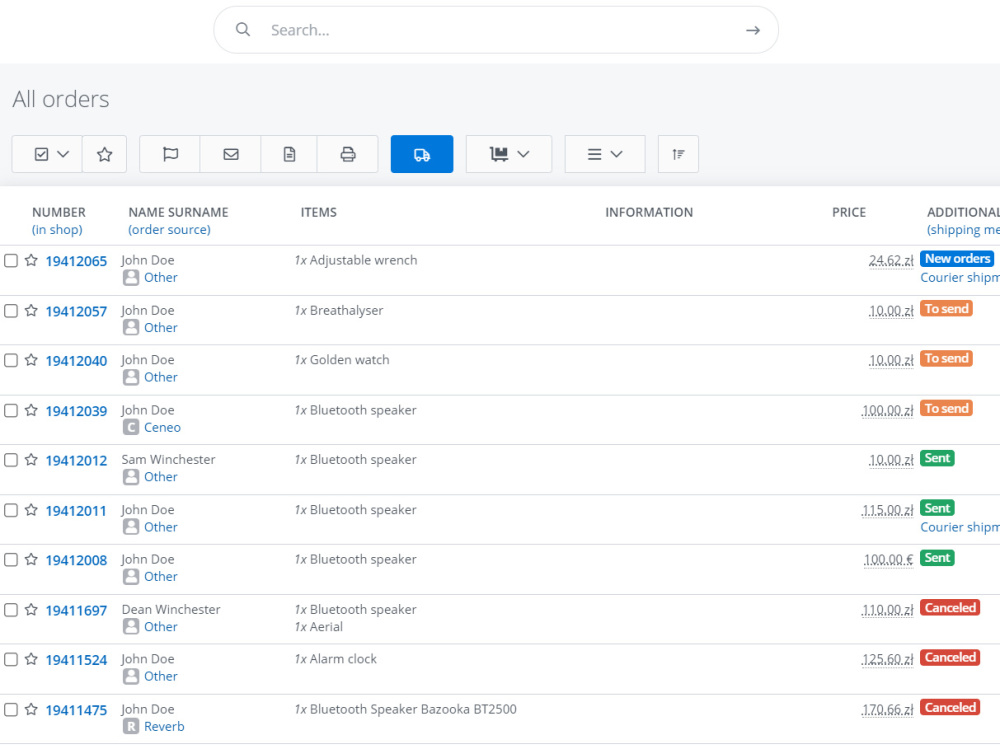Click the Courier shipment link on order 19412011

coord(960,527)
